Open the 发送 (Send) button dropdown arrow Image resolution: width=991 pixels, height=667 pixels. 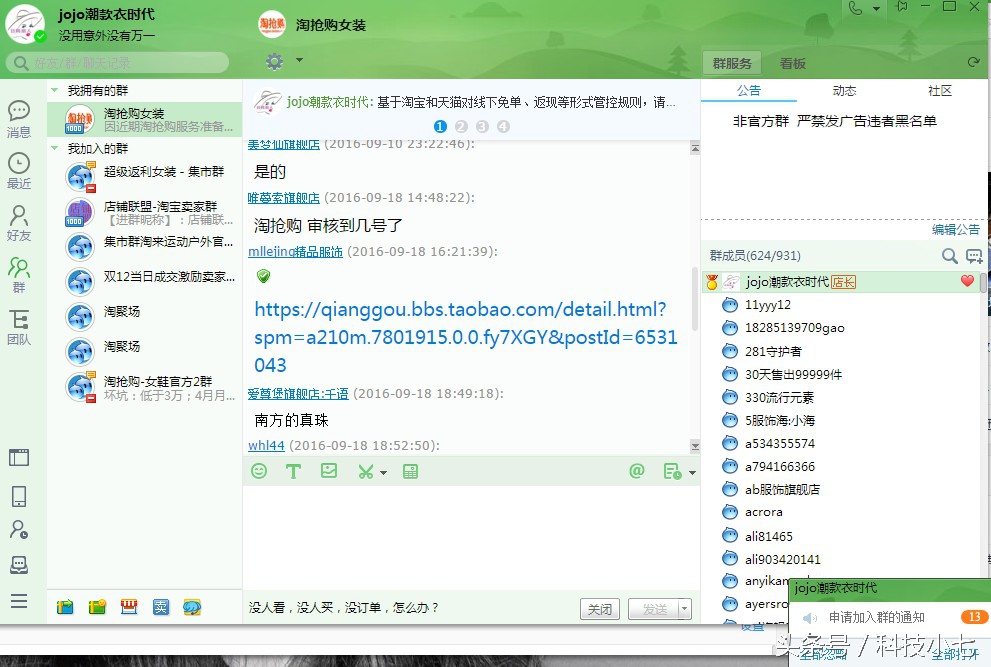(685, 608)
